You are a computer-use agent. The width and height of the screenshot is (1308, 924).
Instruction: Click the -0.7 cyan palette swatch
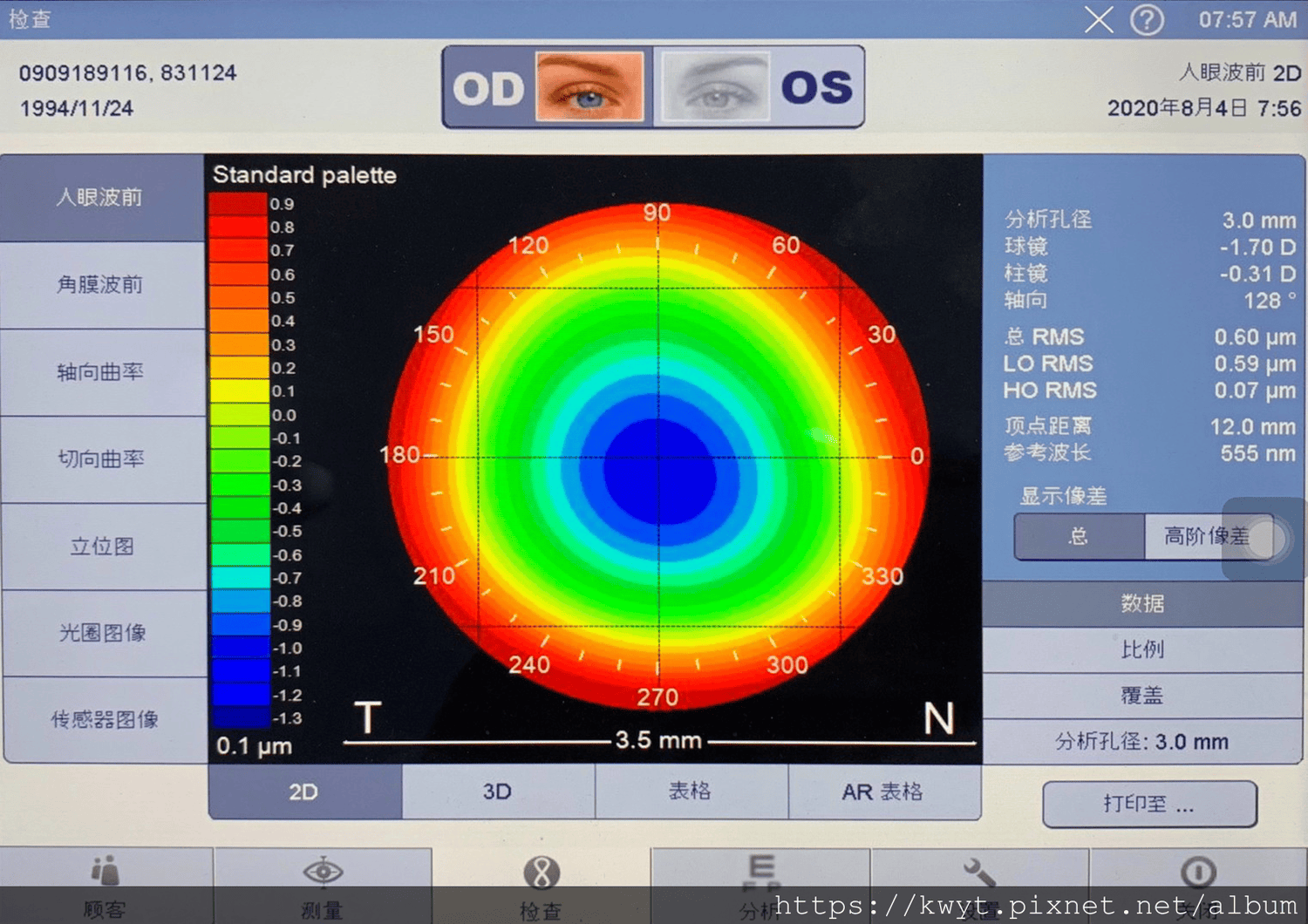pyautogui.click(x=239, y=578)
